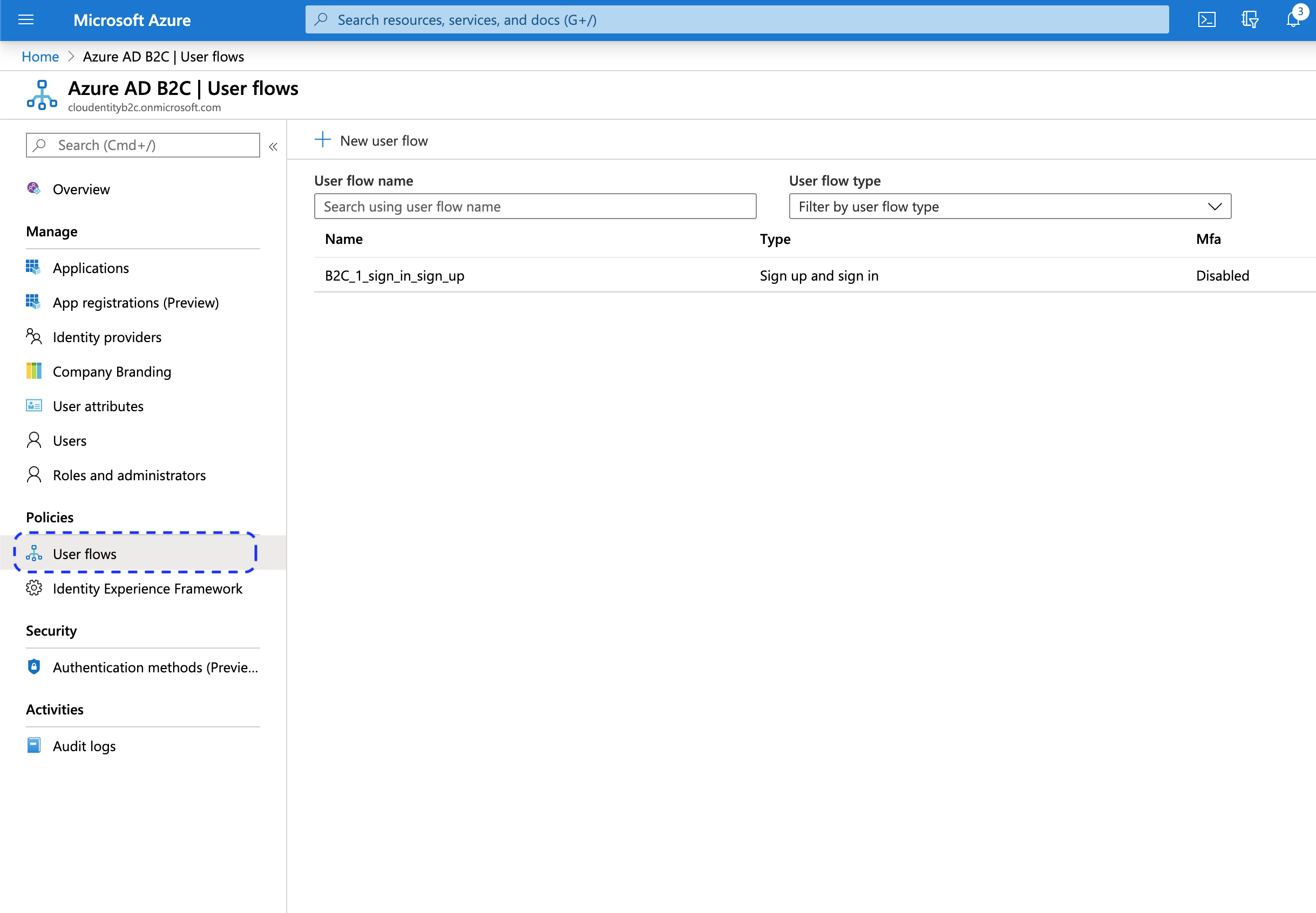Click the Identity Experience Framework gear icon

point(34,588)
